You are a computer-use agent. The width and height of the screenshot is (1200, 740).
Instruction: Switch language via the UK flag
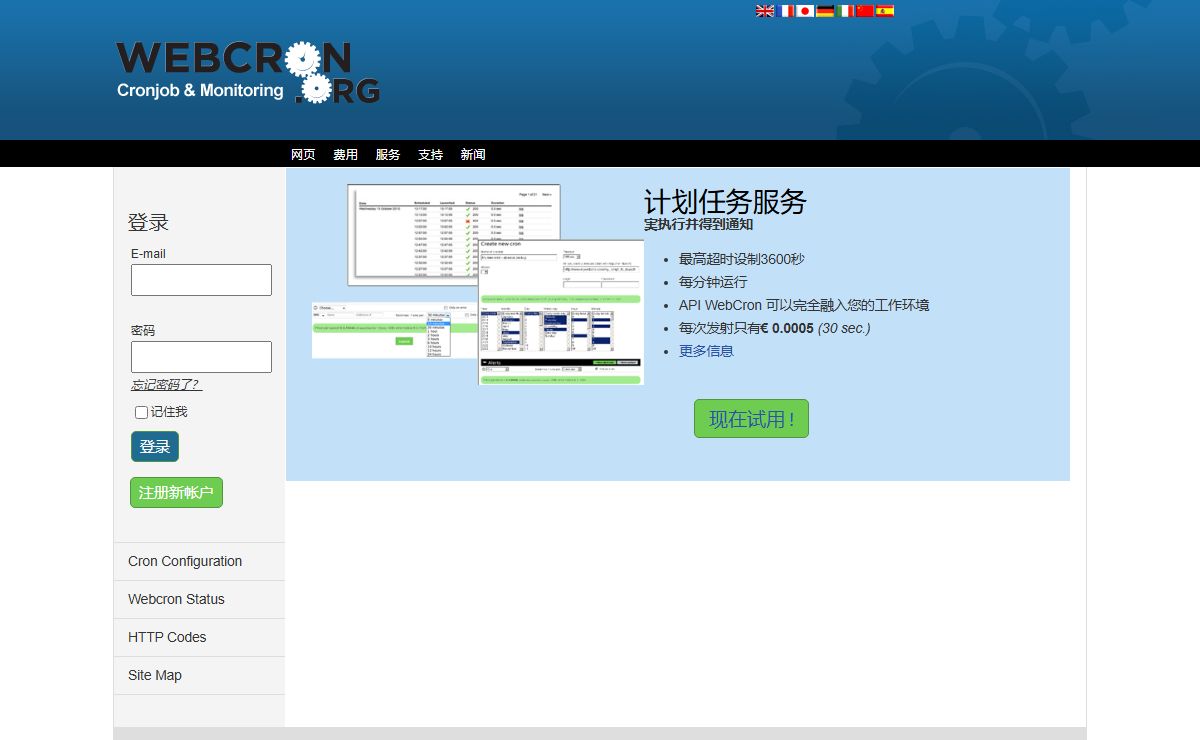point(765,11)
